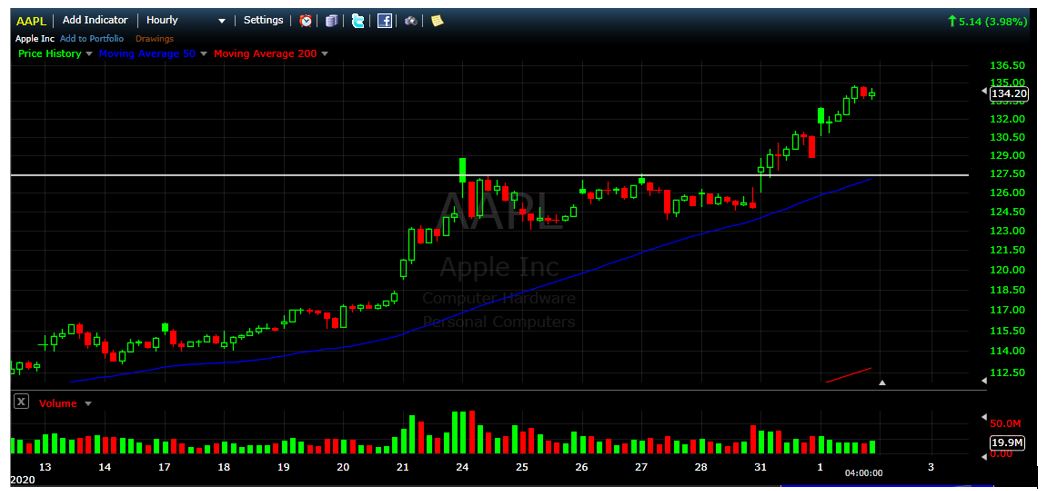
Task: Click the 112.50 price axis label
Action: coord(1009,372)
